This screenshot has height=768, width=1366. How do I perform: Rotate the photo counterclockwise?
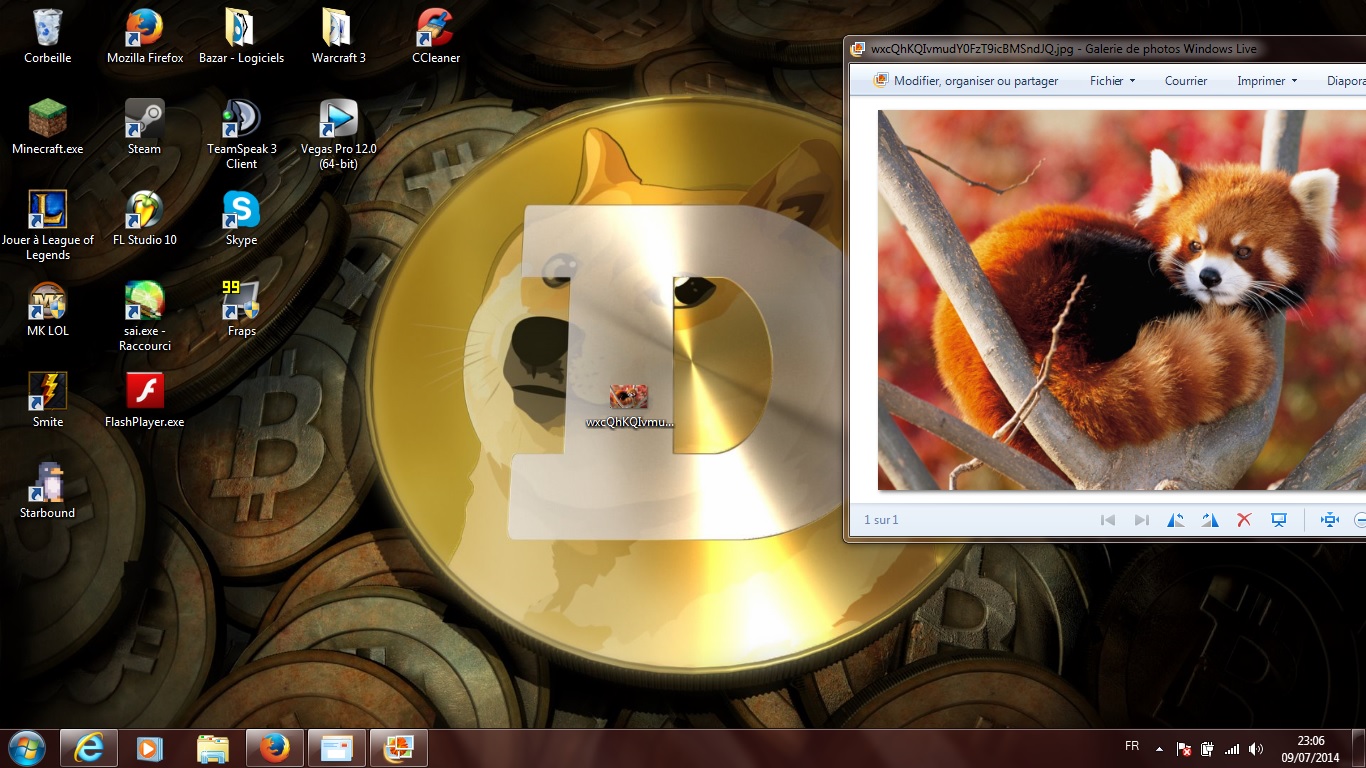[x=1176, y=520]
